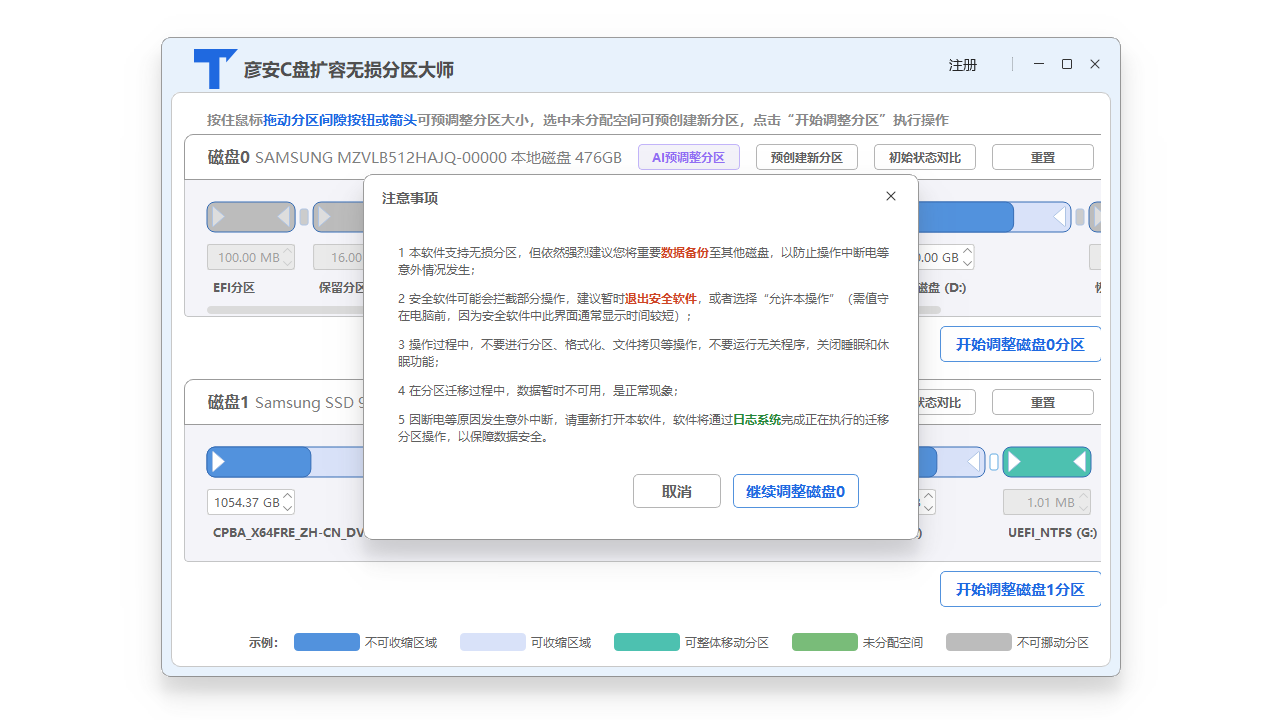Click the right arrow handle of the EFI分区 bar

pos(284,217)
